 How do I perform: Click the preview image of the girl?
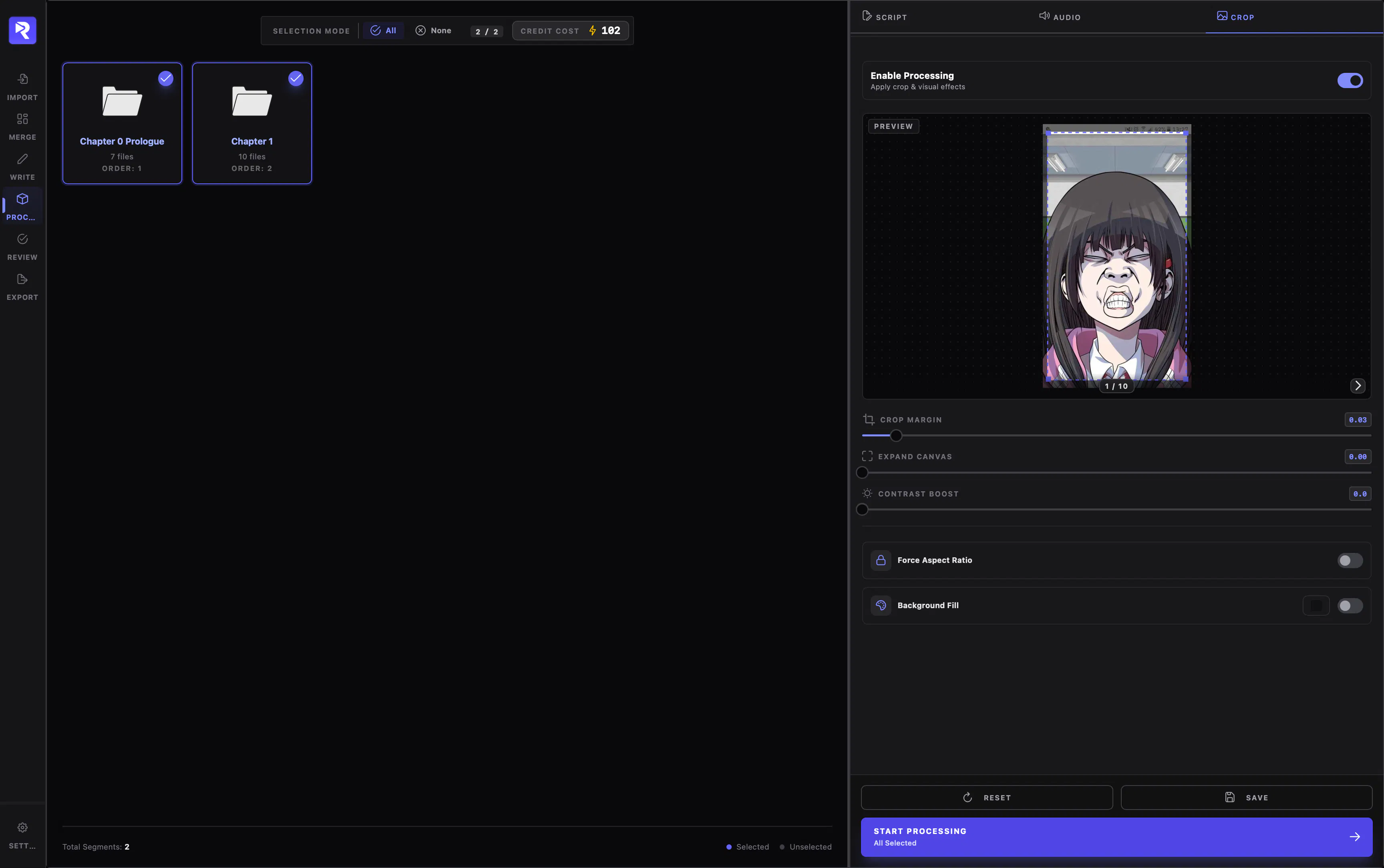(x=1116, y=256)
